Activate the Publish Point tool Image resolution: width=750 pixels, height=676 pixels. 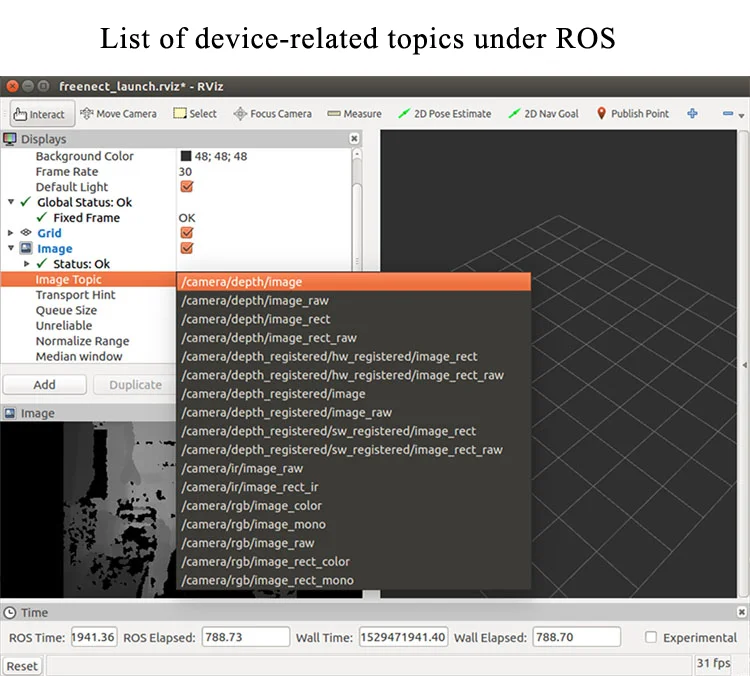pyautogui.click(x=632, y=114)
